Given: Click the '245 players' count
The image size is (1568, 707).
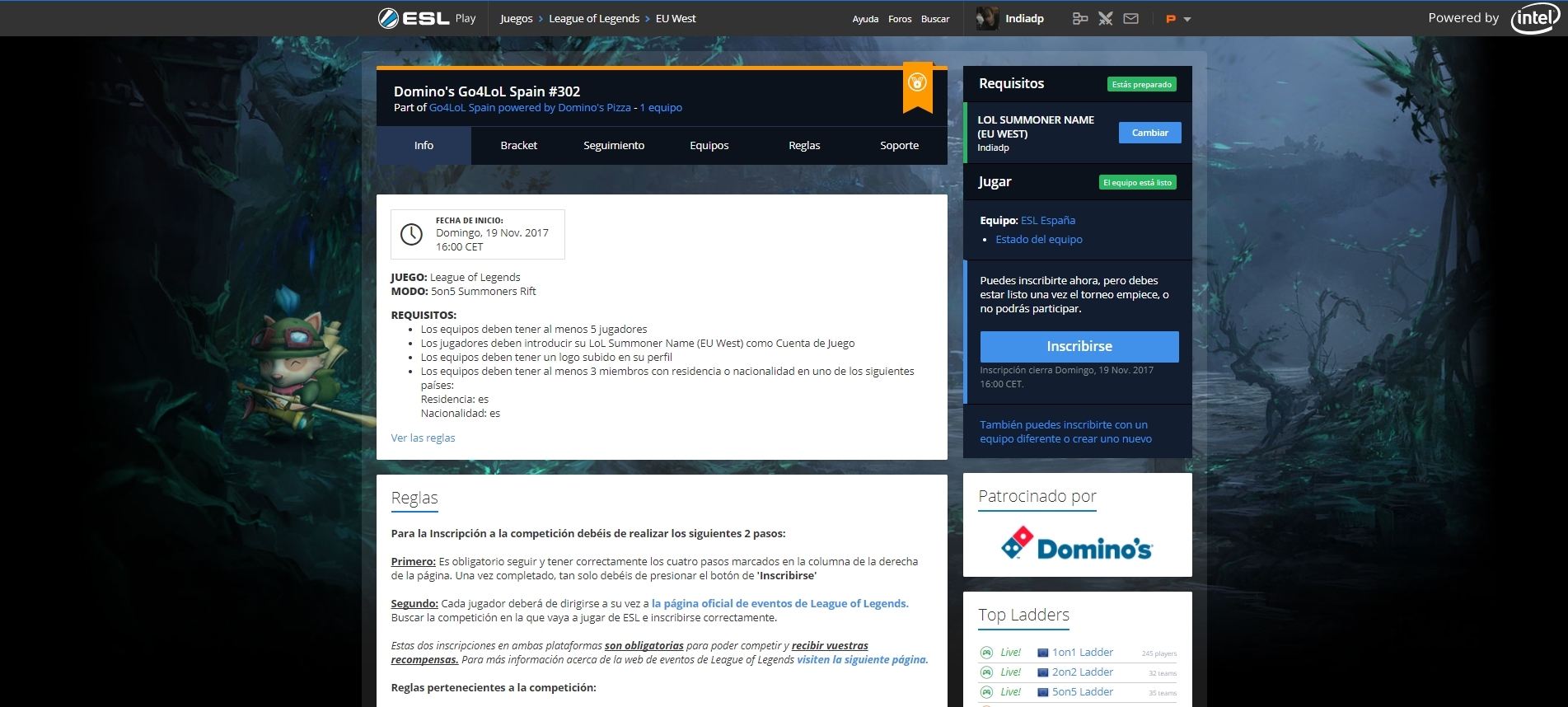Looking at the screenshot, I should pos(1158,654).
